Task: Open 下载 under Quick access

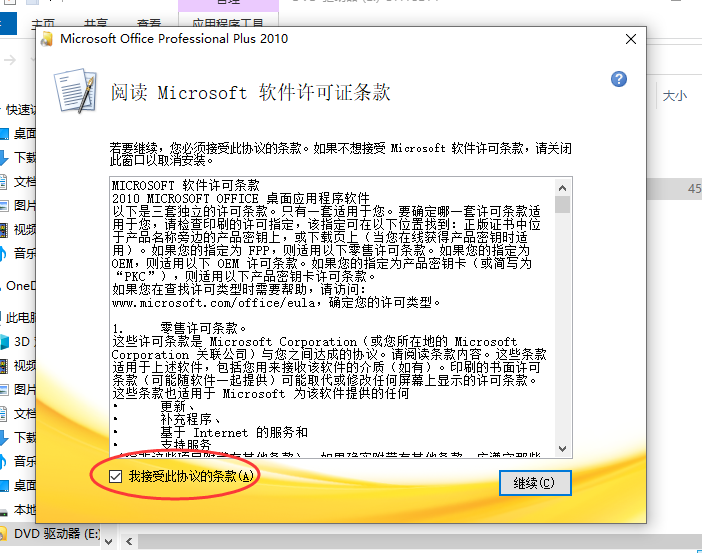Action: point(18,157)
